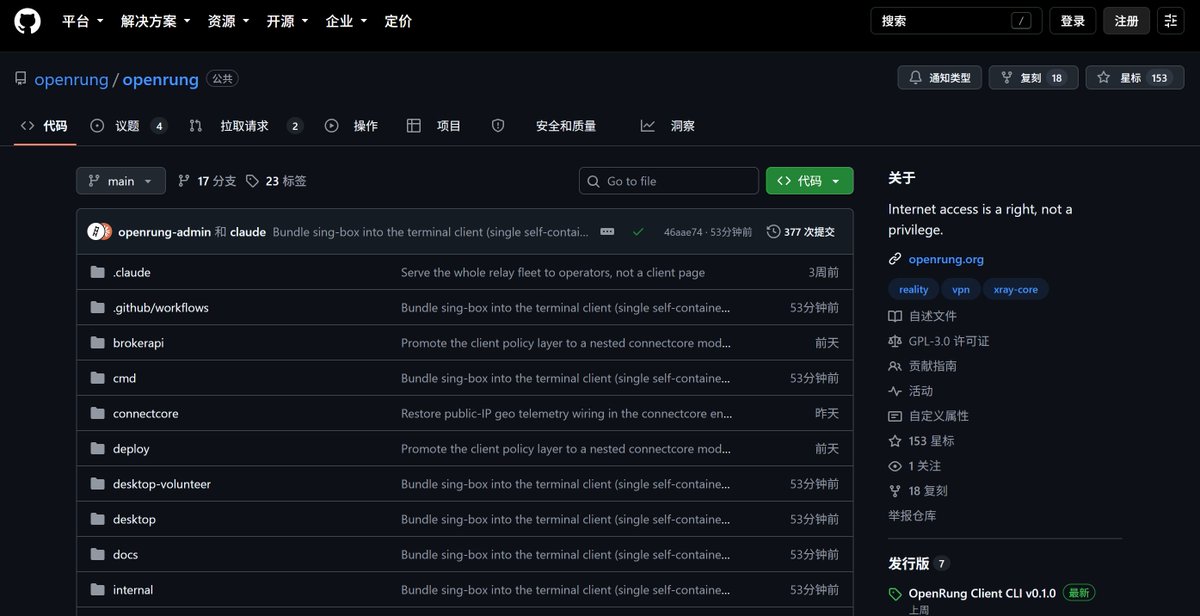Star the repository with 星标 button

[1135, 78]
